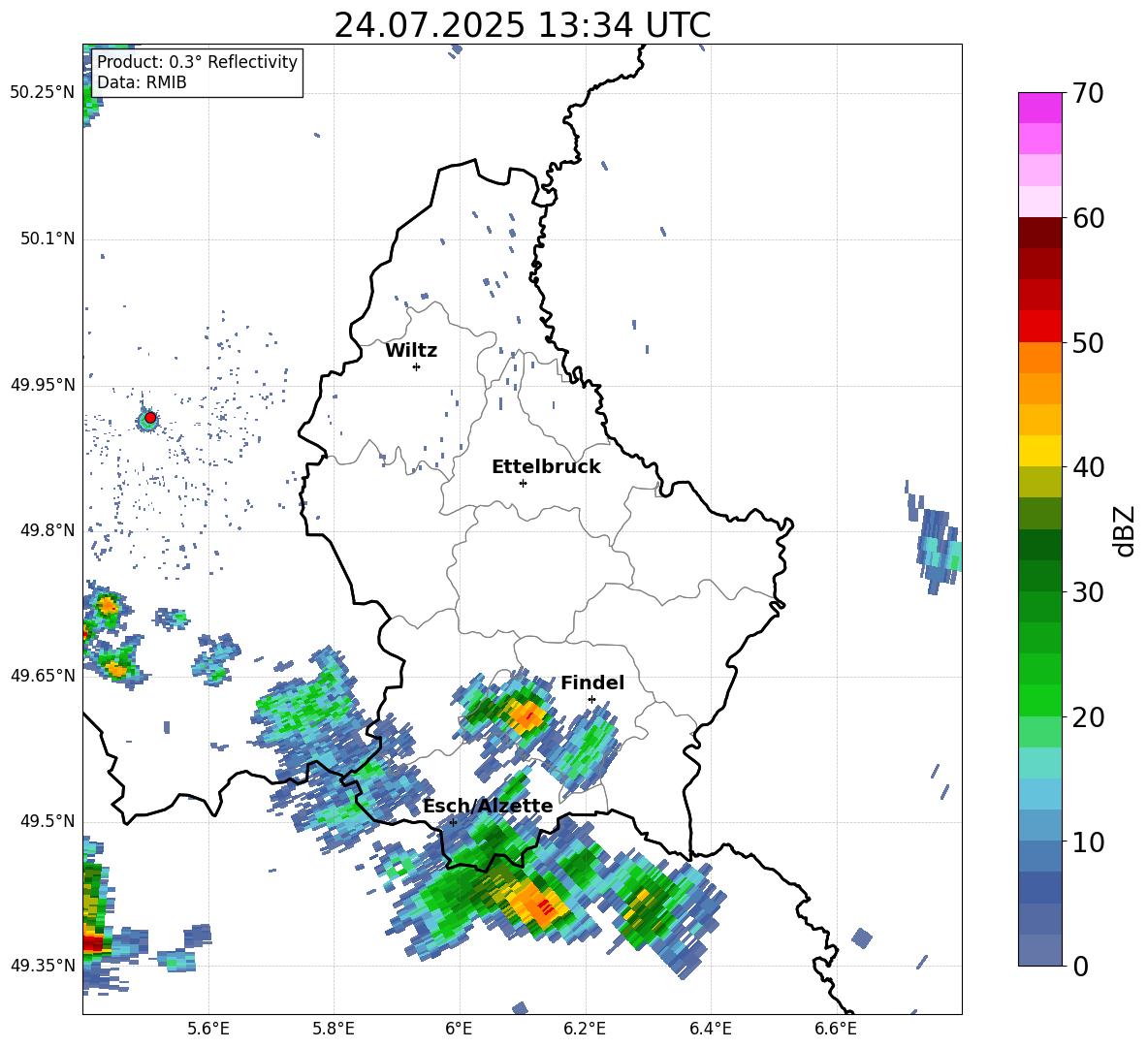
Task: Click the 40 colorbar tick value
Action: (1088, 467)
